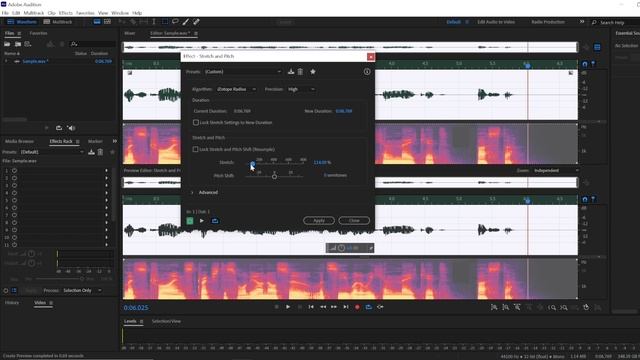
Task: Select the Lasso selection tool
Action: click(175, 22)
